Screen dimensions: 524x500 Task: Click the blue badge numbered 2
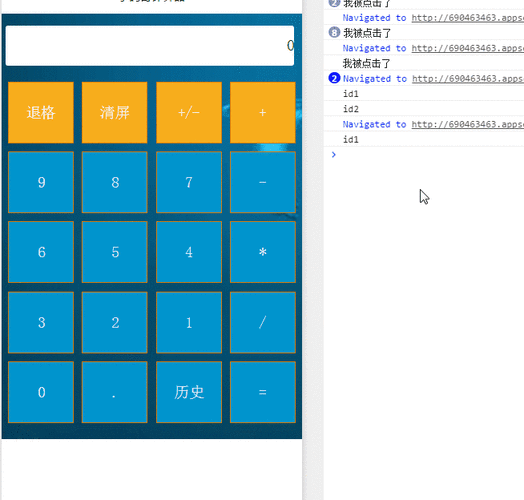[x=334, y=78]
